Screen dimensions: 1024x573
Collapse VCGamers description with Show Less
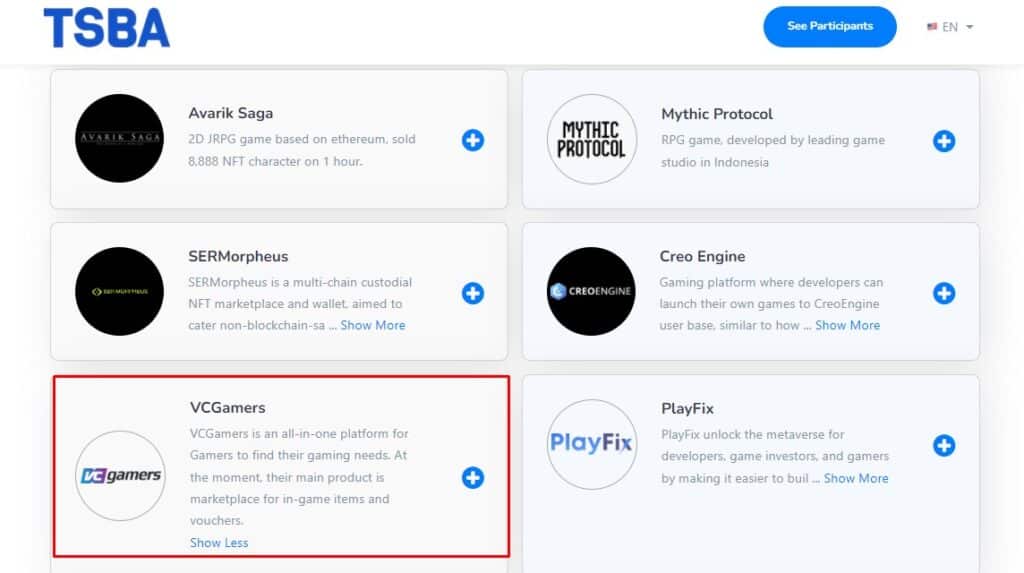coord(219,543)
